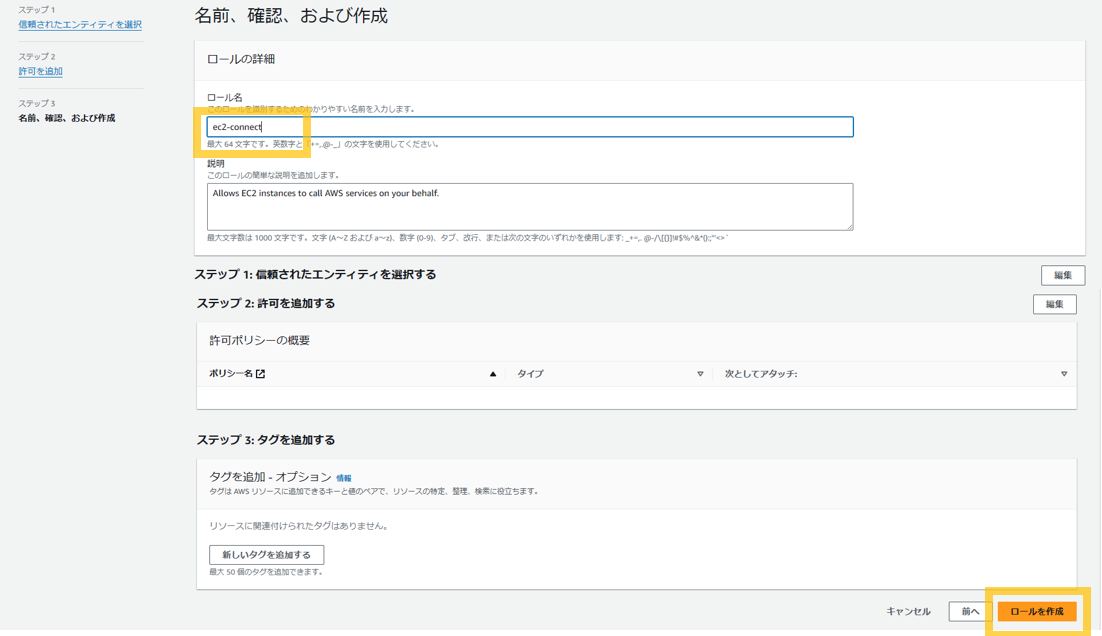Click the external link icon beside ポリシー名

tap(261, 374)
